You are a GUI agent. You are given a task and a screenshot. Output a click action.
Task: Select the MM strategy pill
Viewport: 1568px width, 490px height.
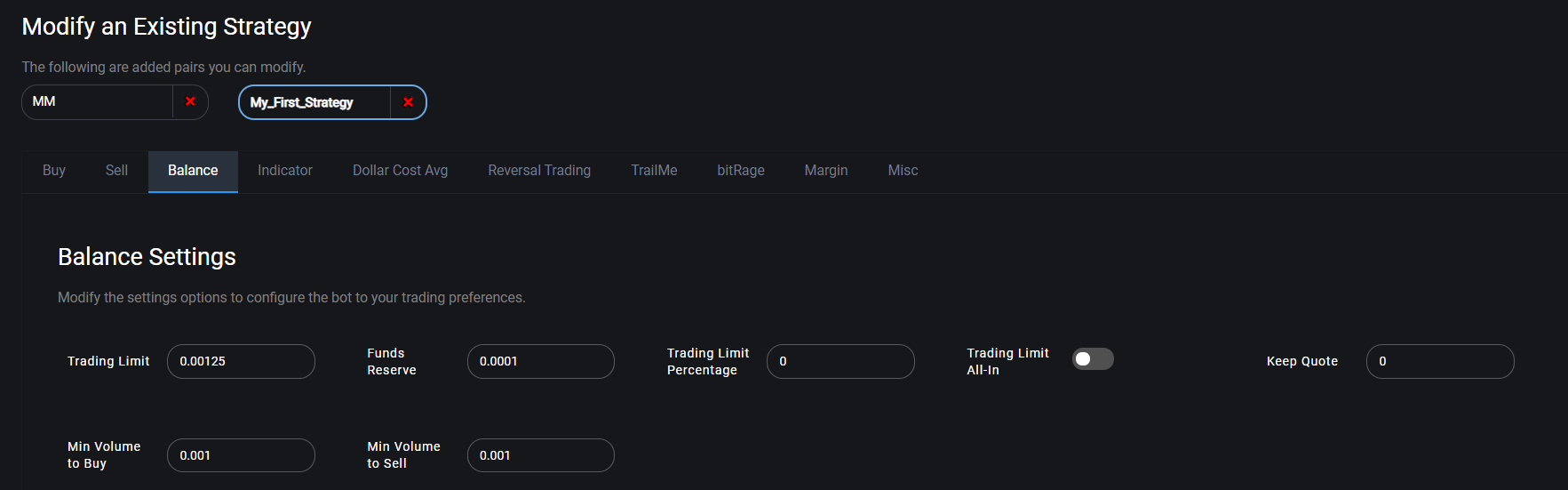click(x=97, y=101)
